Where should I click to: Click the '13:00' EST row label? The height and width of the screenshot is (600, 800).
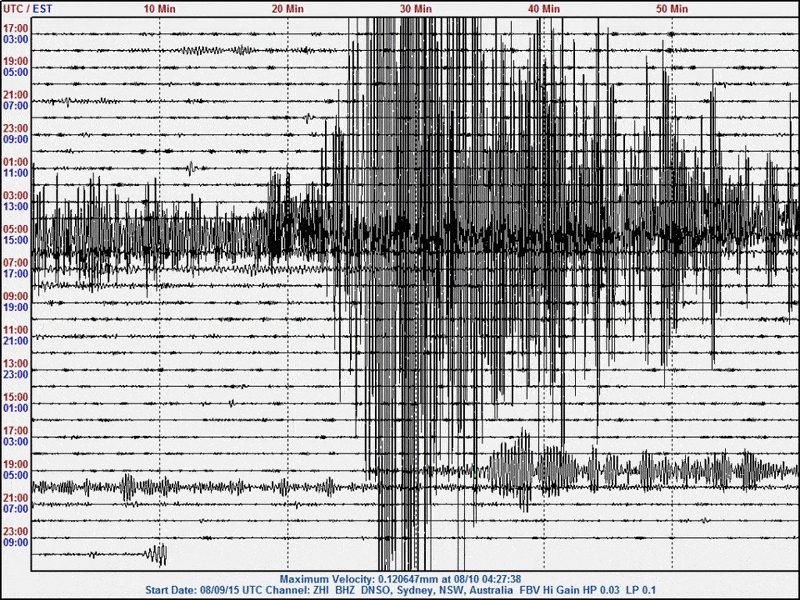(x=16, y=207)
